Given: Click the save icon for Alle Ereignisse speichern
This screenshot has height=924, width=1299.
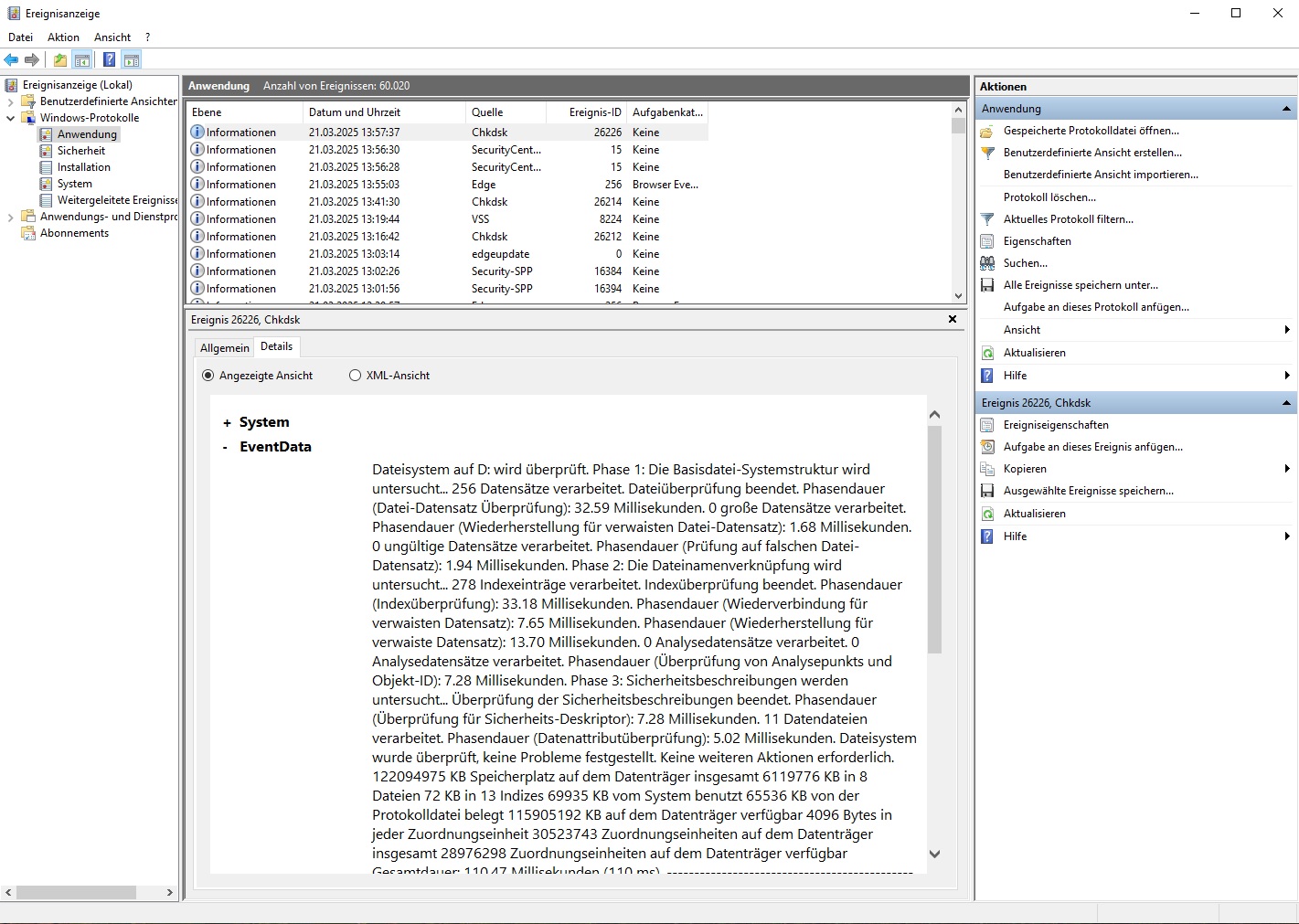Looking at the screenshot, I should tap(987, 285).
